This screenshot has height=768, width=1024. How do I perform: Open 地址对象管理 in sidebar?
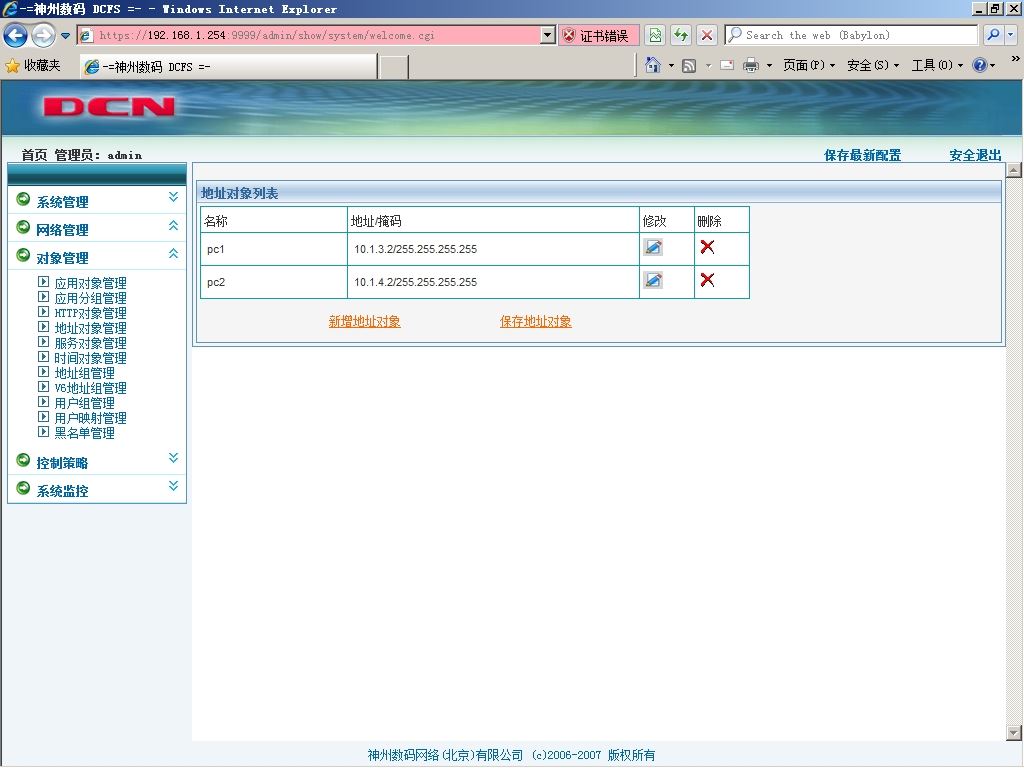(x=90, y=328)
